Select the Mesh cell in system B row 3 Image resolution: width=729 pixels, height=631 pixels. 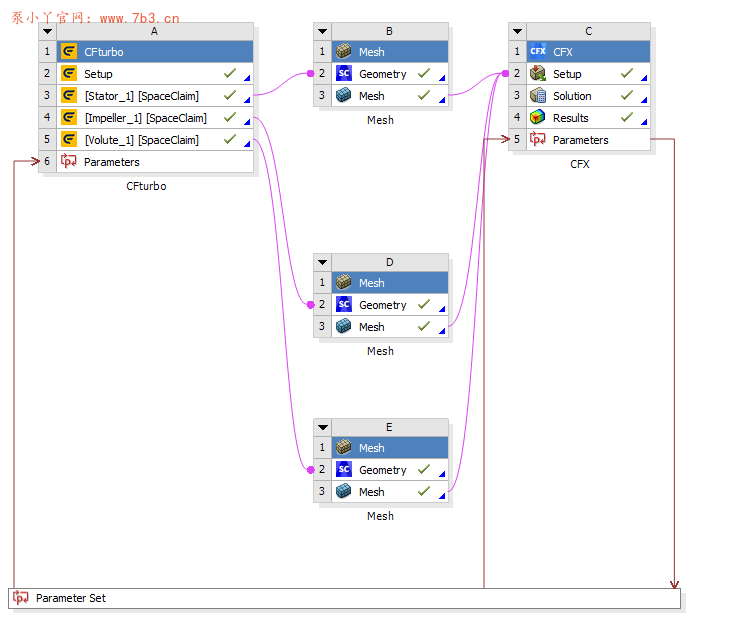coord(390,95)
